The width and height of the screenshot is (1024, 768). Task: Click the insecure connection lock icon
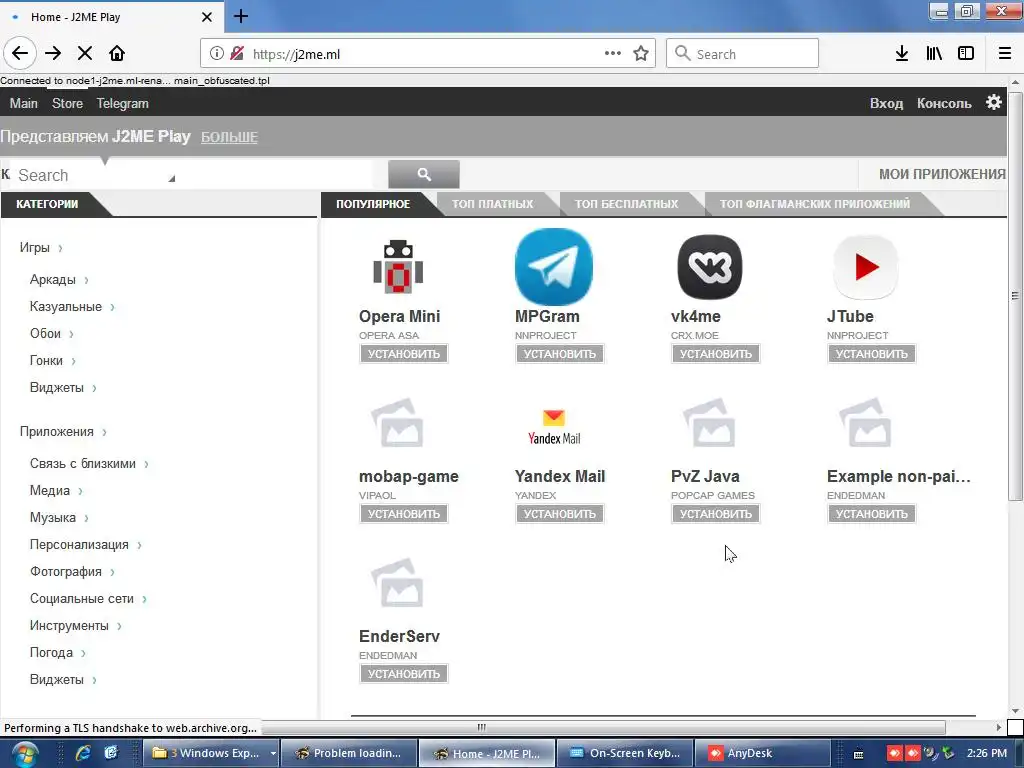point(237,54)
